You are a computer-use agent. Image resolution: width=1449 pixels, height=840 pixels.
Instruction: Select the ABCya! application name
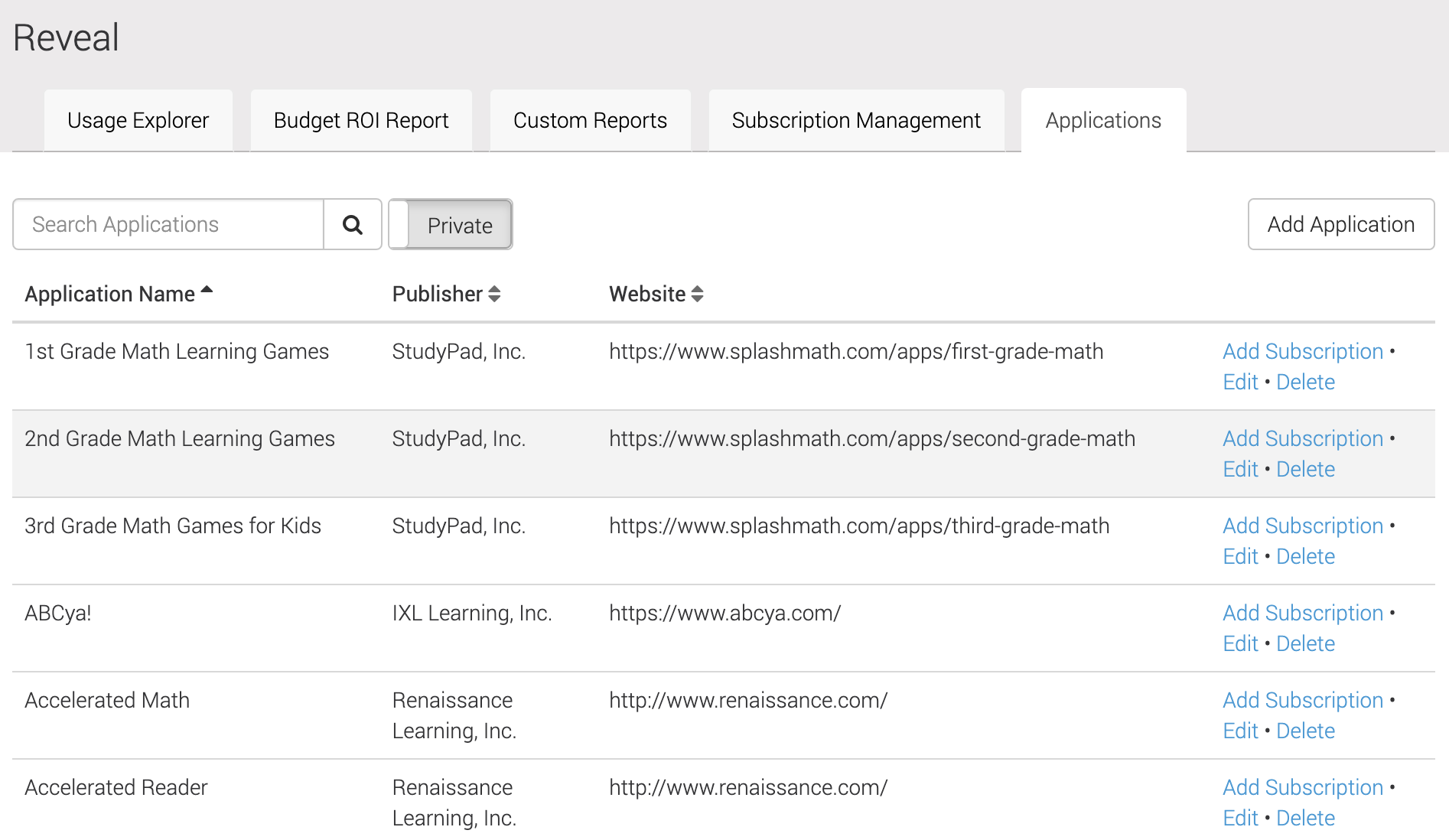(58, 613)
